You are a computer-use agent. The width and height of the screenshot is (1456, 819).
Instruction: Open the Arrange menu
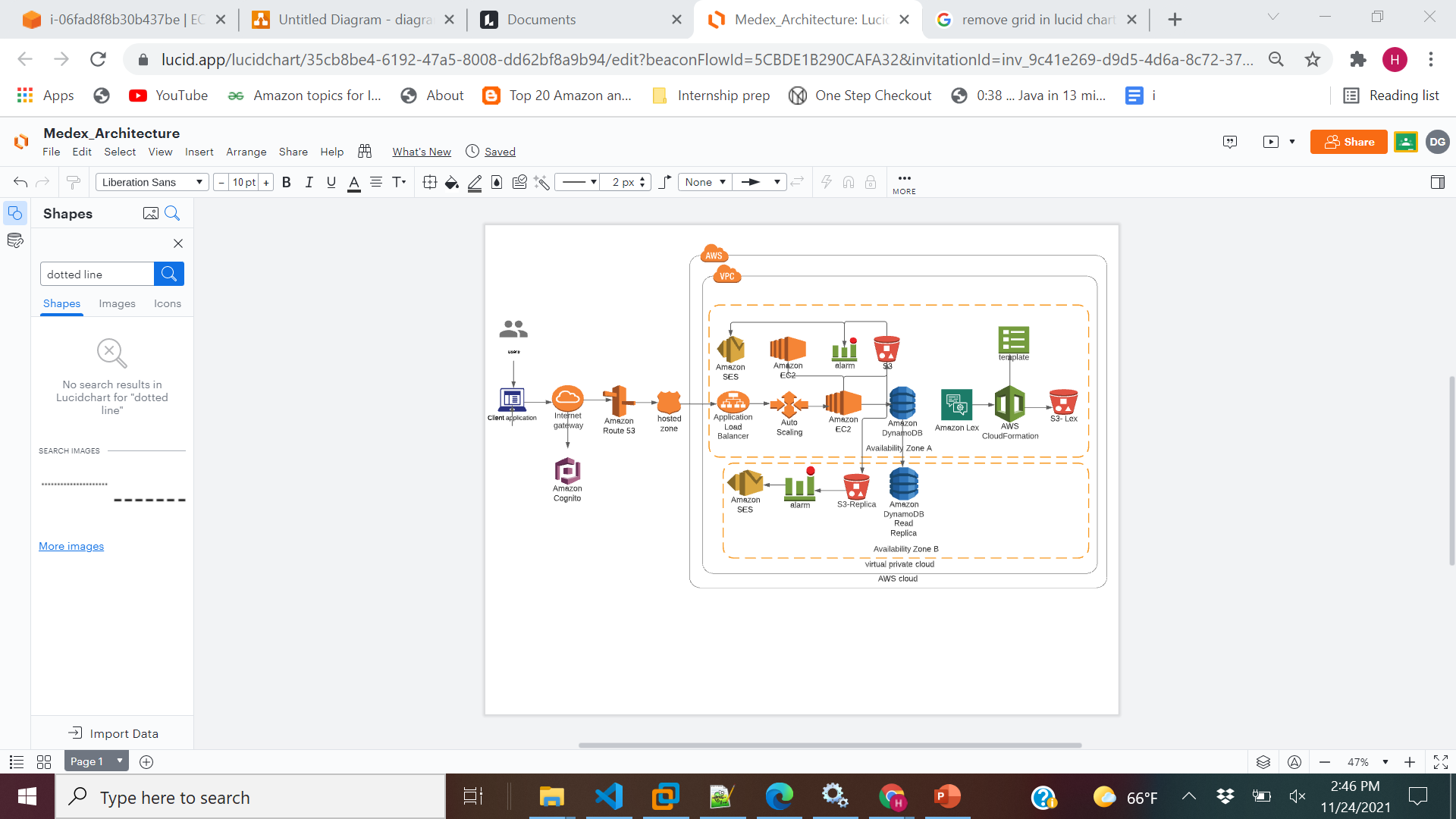click(246, 152)
